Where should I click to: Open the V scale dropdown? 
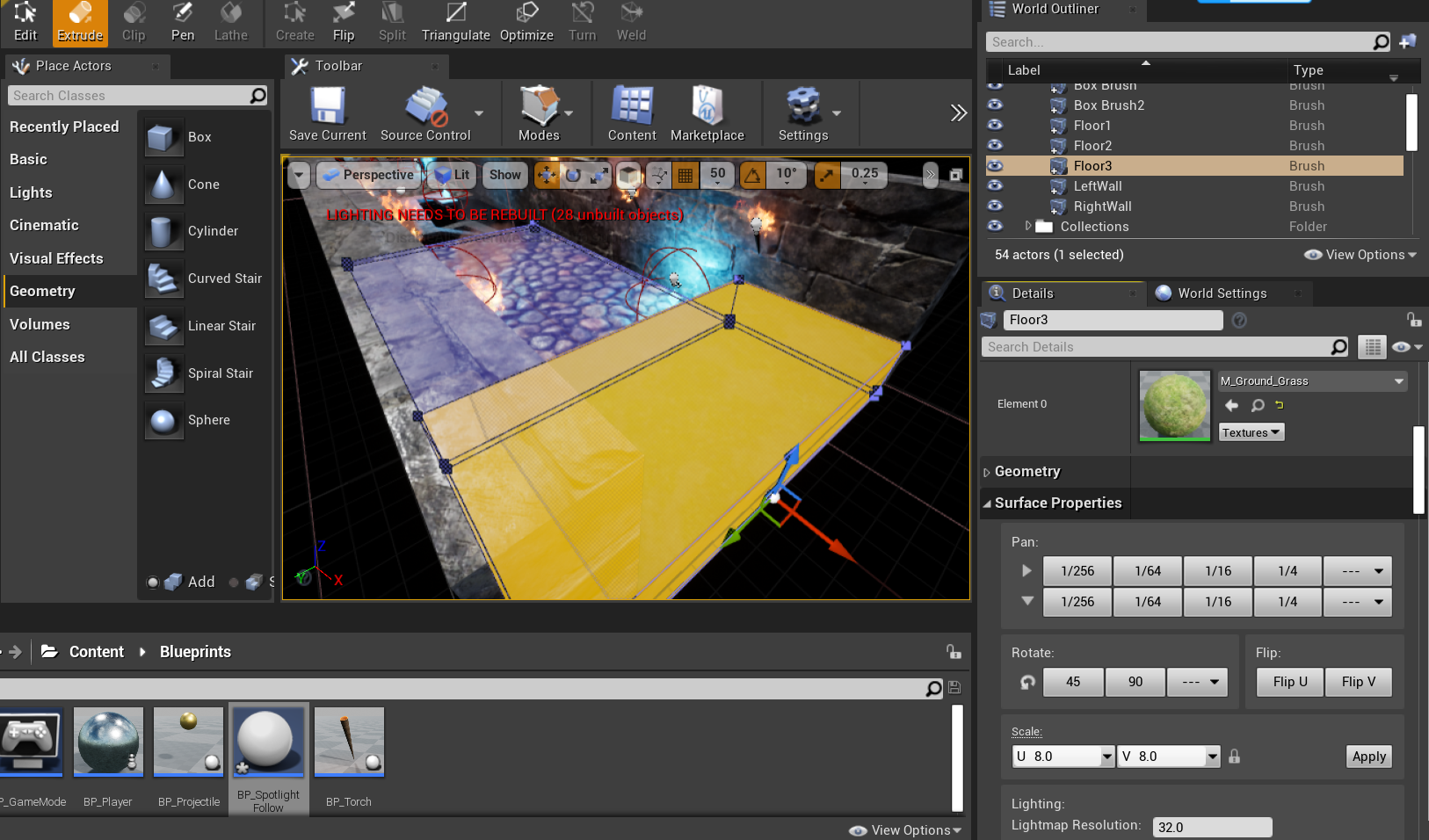point(1213,756)
